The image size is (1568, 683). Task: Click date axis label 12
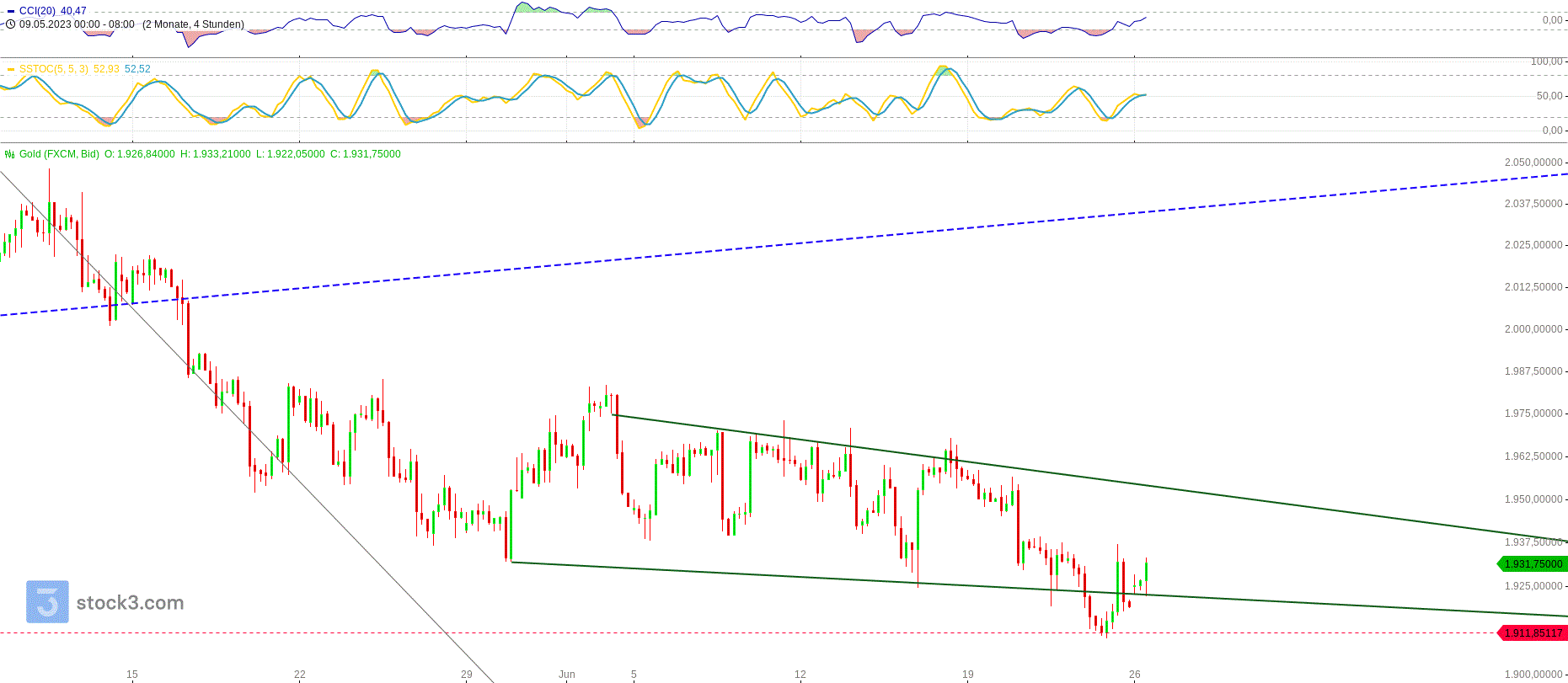tap(800, 675)
